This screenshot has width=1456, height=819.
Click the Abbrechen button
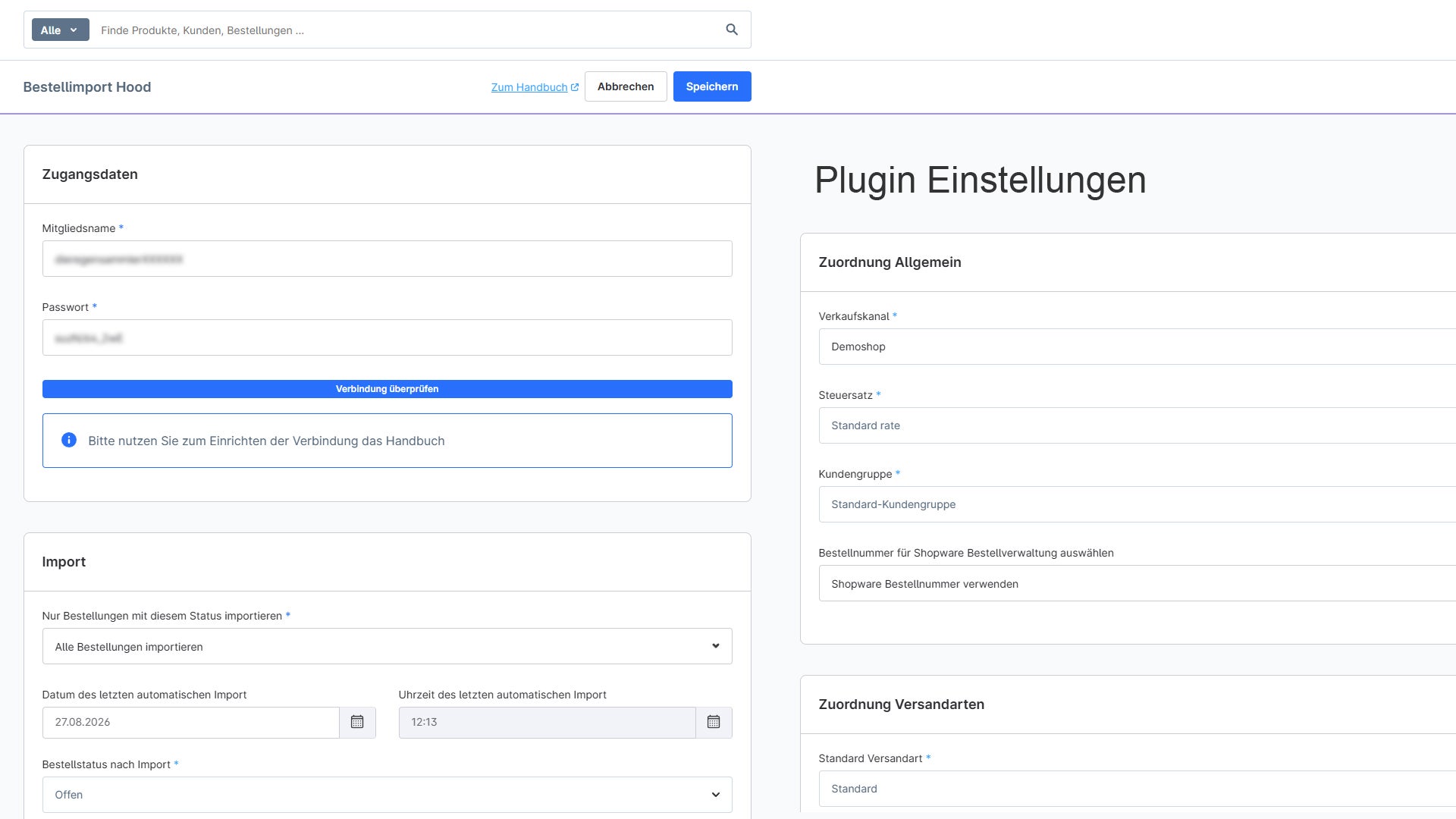click(x=626, y=86)
